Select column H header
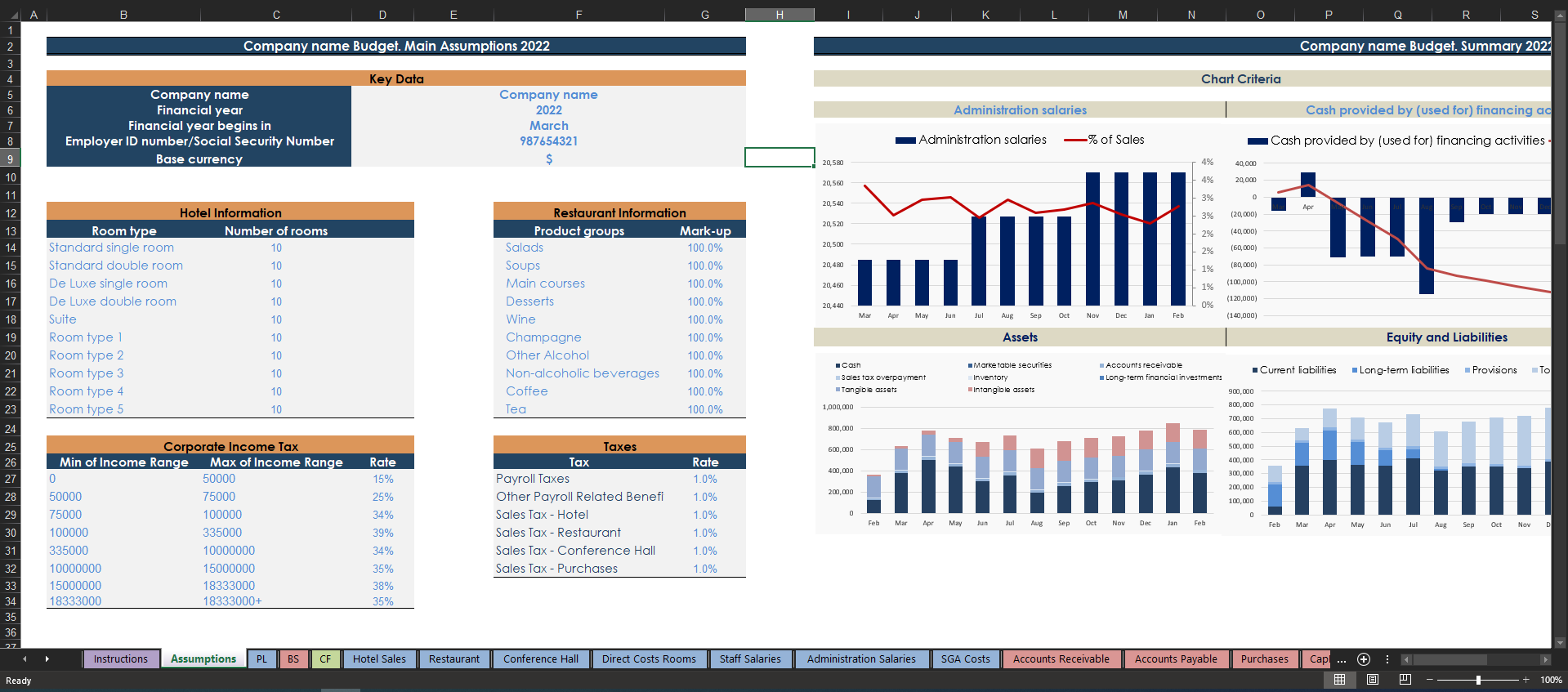Image resolution: width=1568 pixels, height=692 pixels. [x=780, y=15]
